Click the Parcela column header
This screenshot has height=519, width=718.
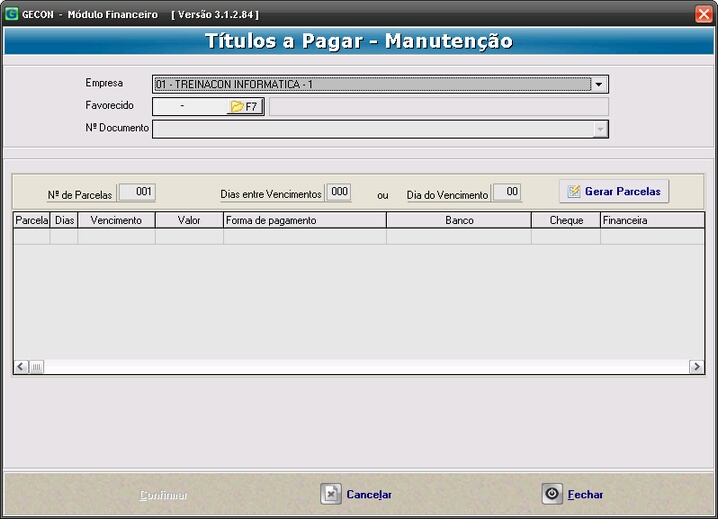32,220
